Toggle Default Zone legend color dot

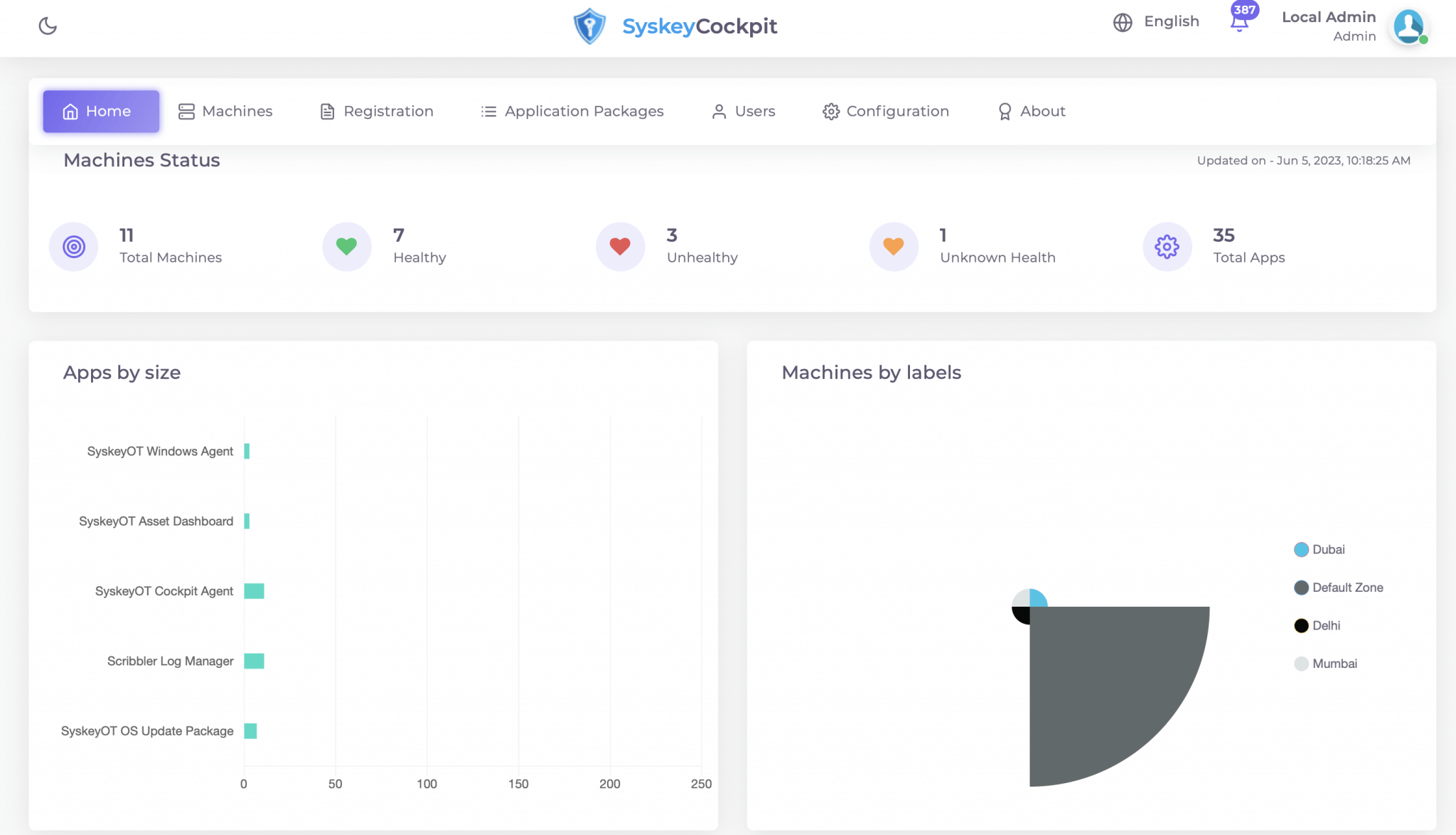click(1301, 587)
